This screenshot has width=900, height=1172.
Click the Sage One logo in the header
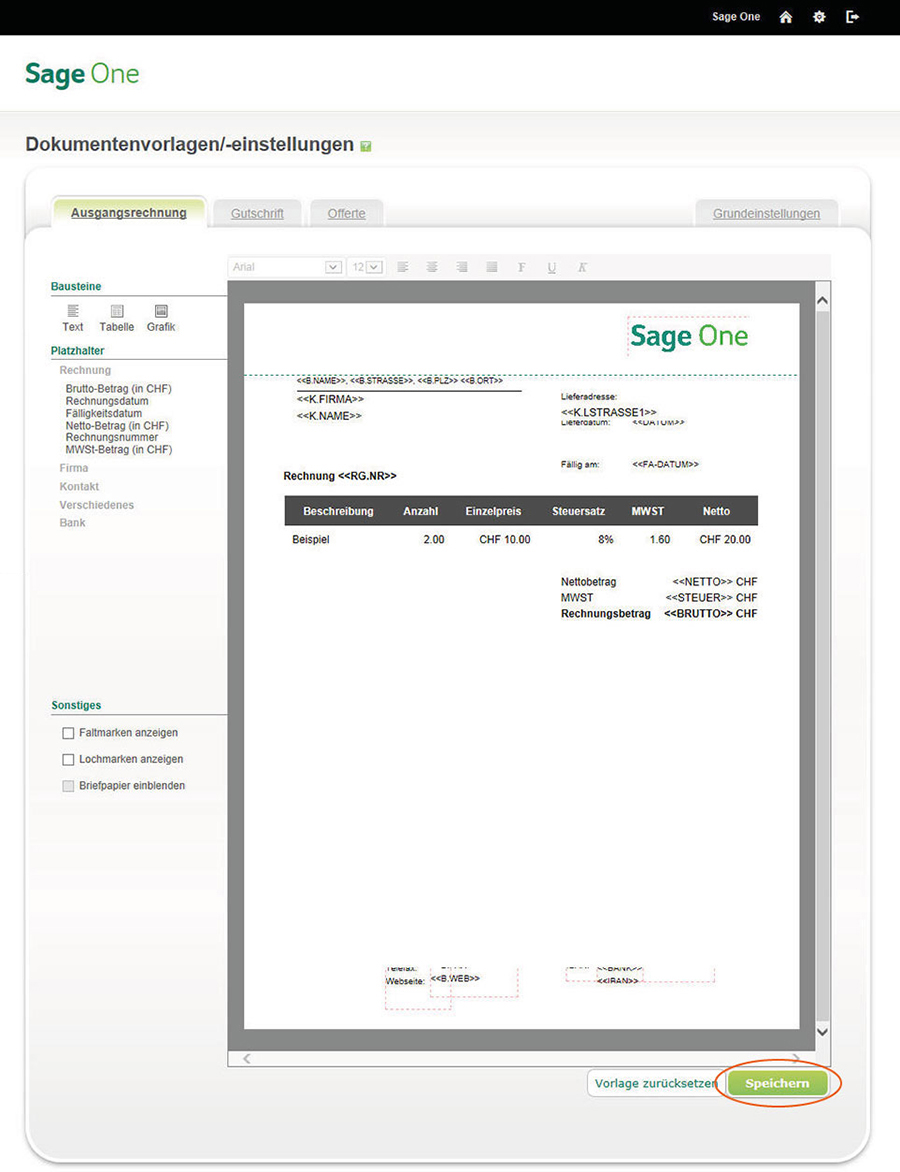click(x=82, y=74)
